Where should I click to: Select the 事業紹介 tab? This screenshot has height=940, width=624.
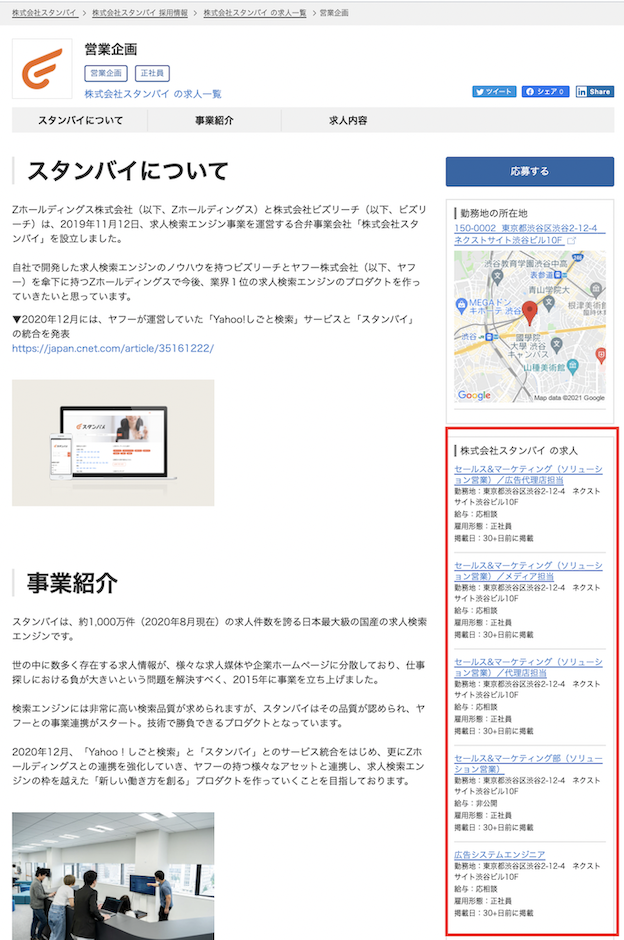pyautogui.click(x=214, y=120)
